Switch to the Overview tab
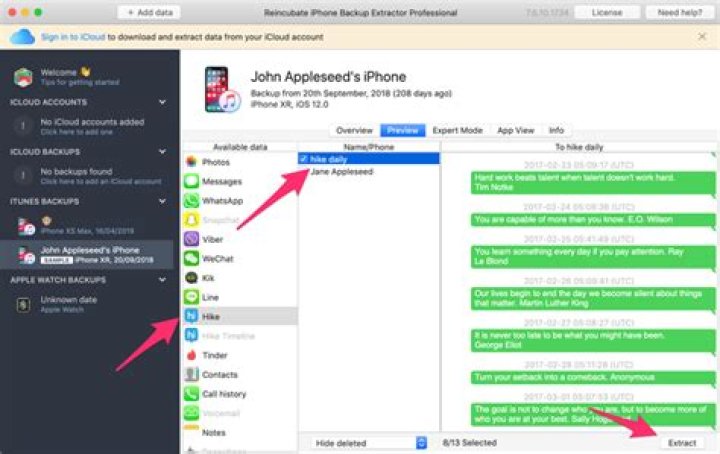The height and width of the screenshot is (454, 720). point(354,130)
